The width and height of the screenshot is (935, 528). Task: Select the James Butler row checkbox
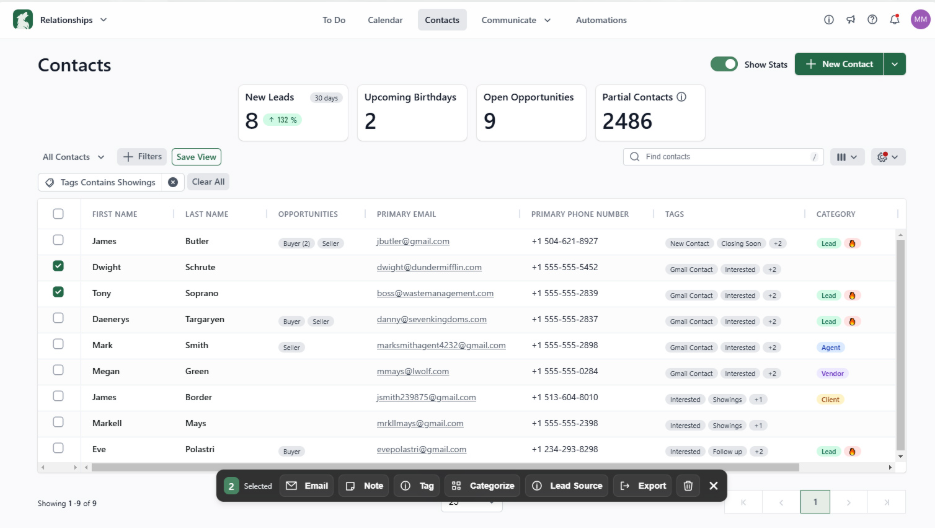coord(58,240)
